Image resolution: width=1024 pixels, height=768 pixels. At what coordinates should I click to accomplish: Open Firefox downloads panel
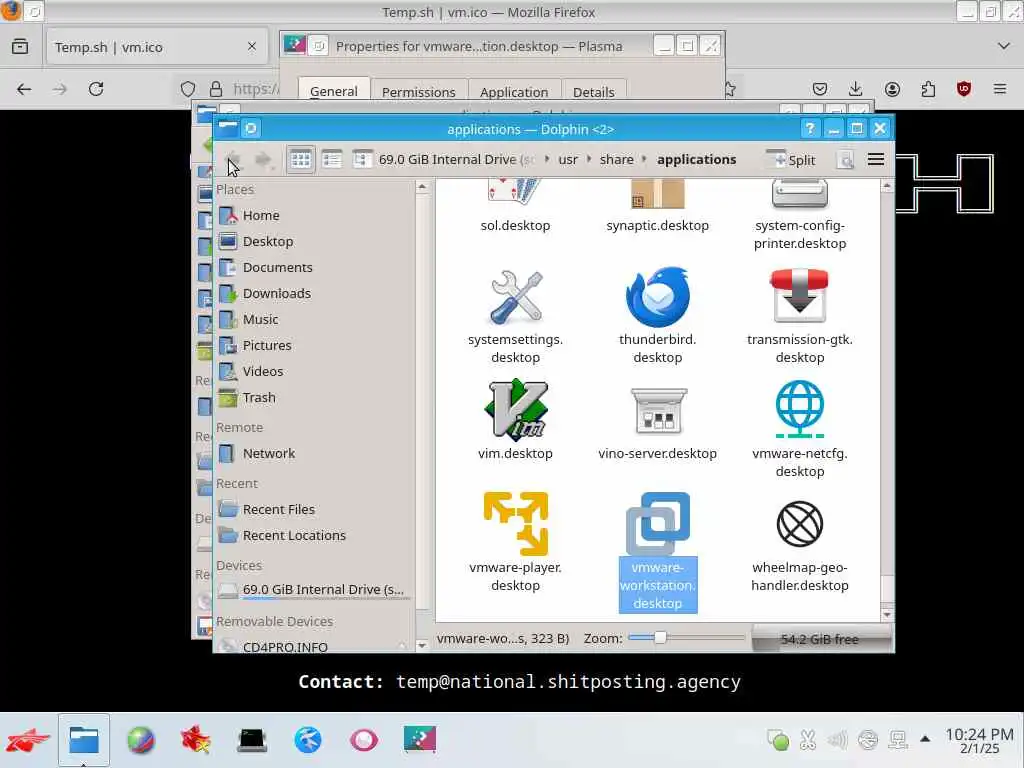click(856, 89)
